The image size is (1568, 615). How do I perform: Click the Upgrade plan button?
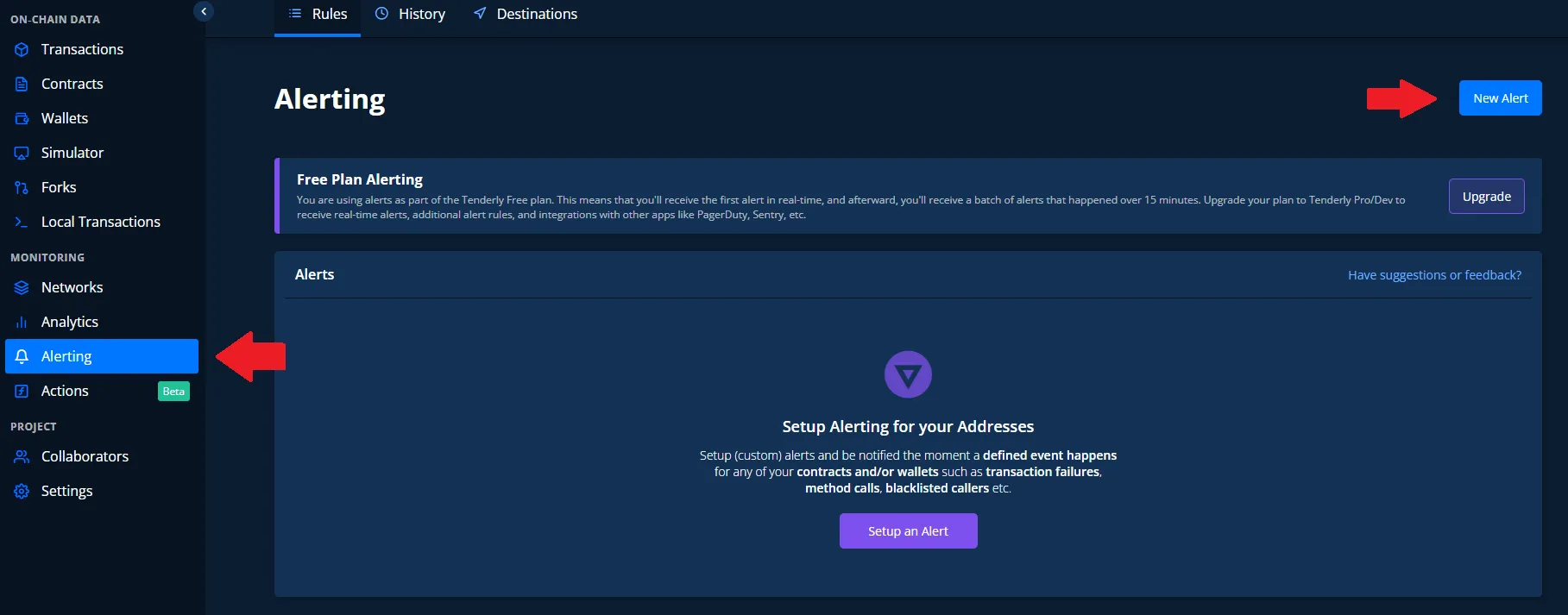coord(1486,196)
